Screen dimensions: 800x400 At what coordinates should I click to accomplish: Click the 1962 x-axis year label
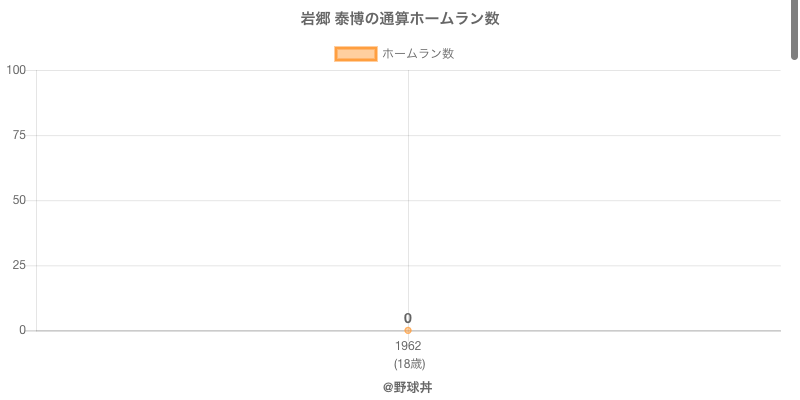point(408,346)
